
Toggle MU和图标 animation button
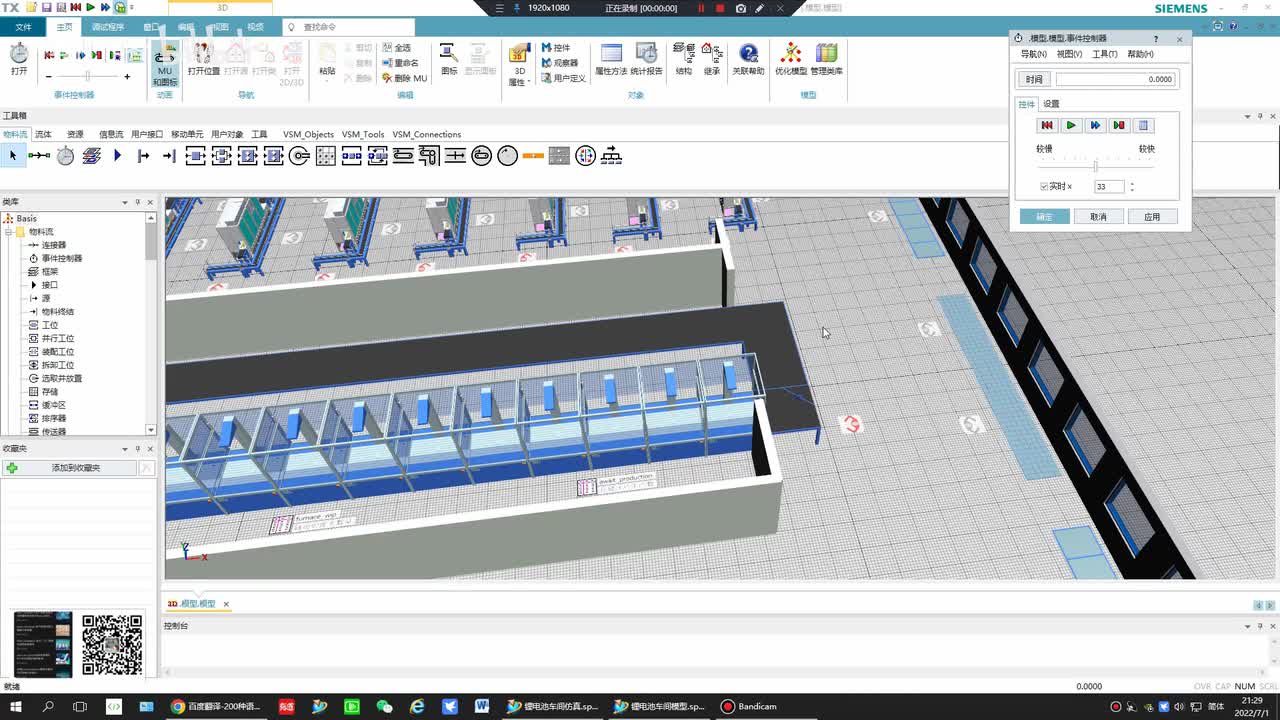165,65
